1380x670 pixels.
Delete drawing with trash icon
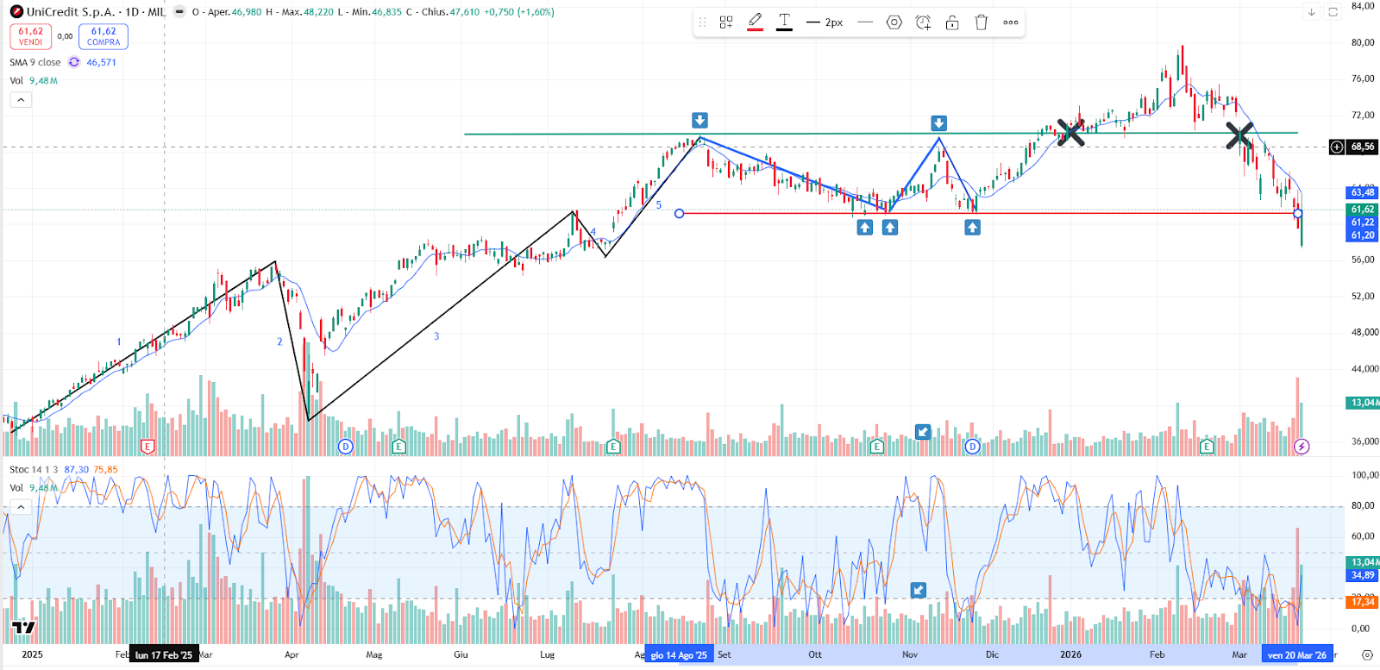pyautogui.click(x=981, y=22)
